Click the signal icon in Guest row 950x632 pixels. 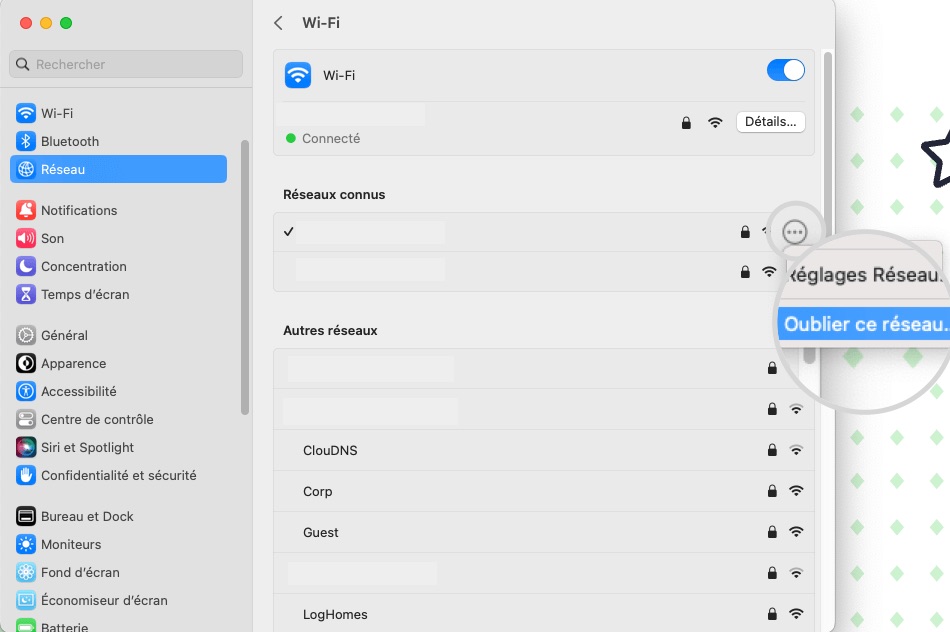point(796,532)
